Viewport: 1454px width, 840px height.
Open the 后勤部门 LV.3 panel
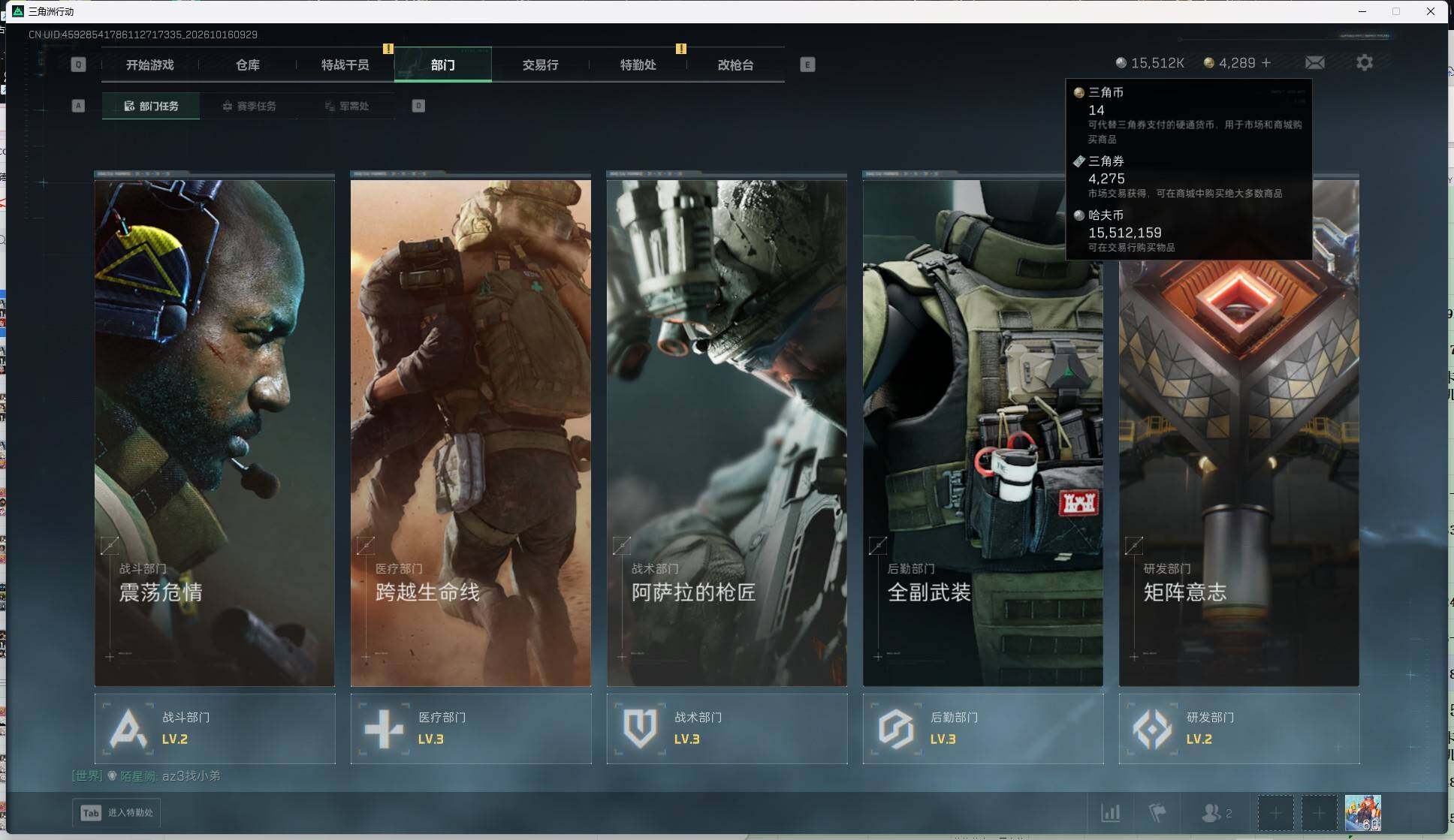[x=983, y=729]
